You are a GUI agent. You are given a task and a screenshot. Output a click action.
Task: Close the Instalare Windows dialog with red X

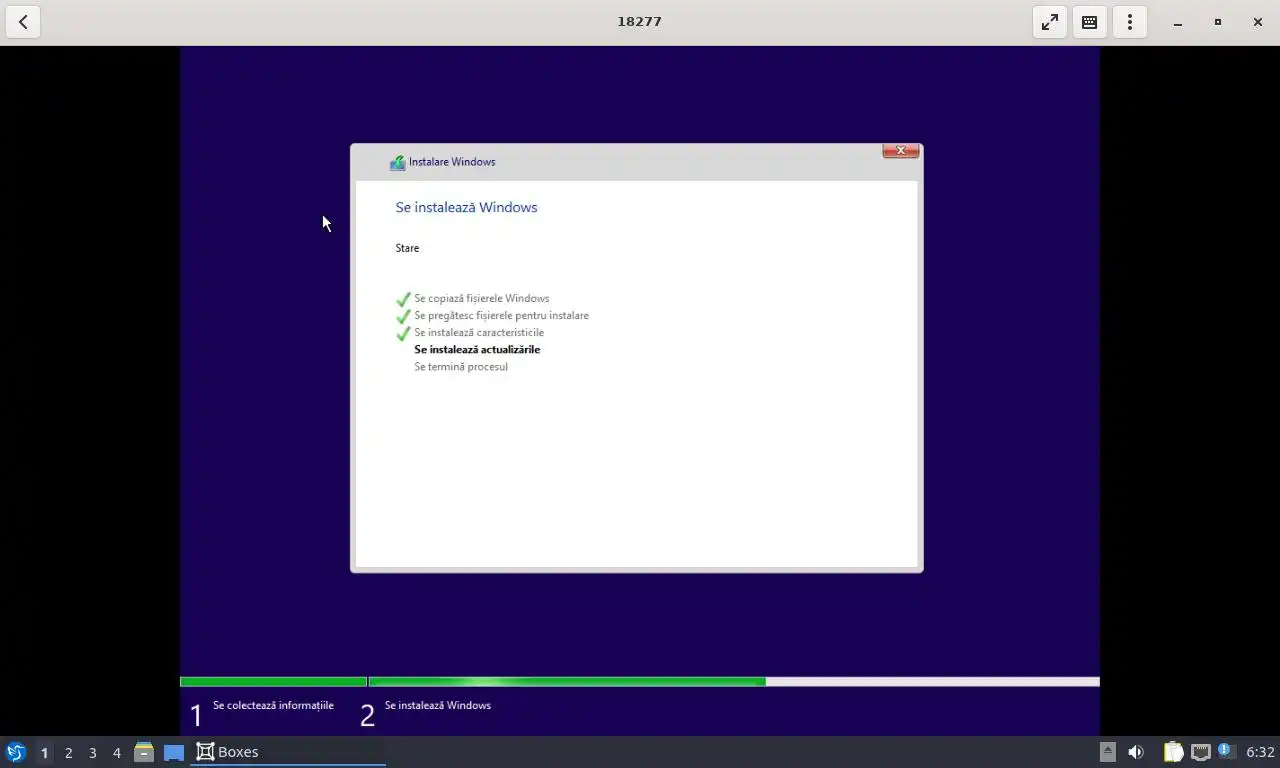tap(900, 151)
